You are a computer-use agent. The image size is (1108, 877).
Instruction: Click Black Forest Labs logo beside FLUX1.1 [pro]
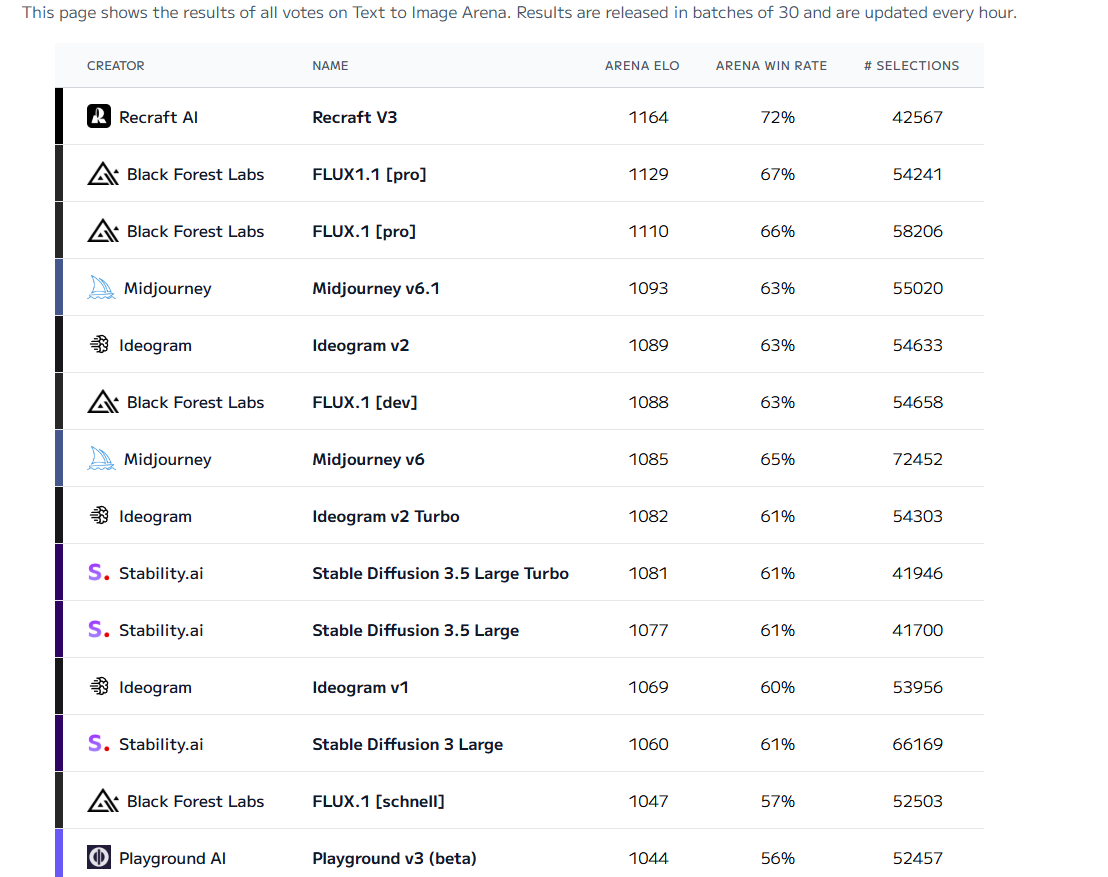coord(104,174)
